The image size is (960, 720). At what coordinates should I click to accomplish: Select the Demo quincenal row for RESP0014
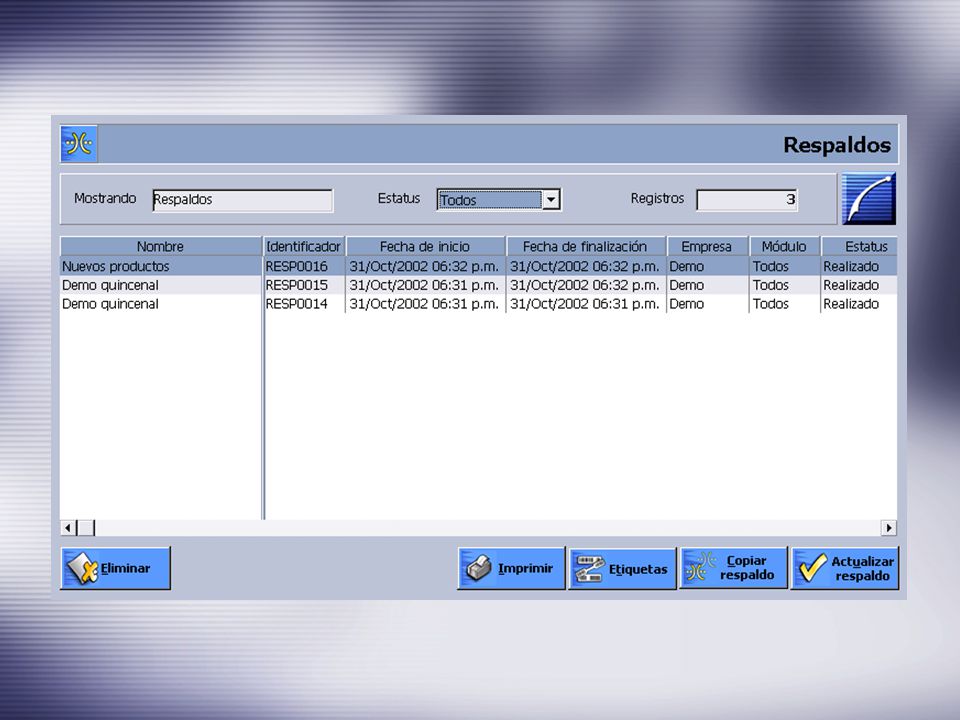click(478, 304)
